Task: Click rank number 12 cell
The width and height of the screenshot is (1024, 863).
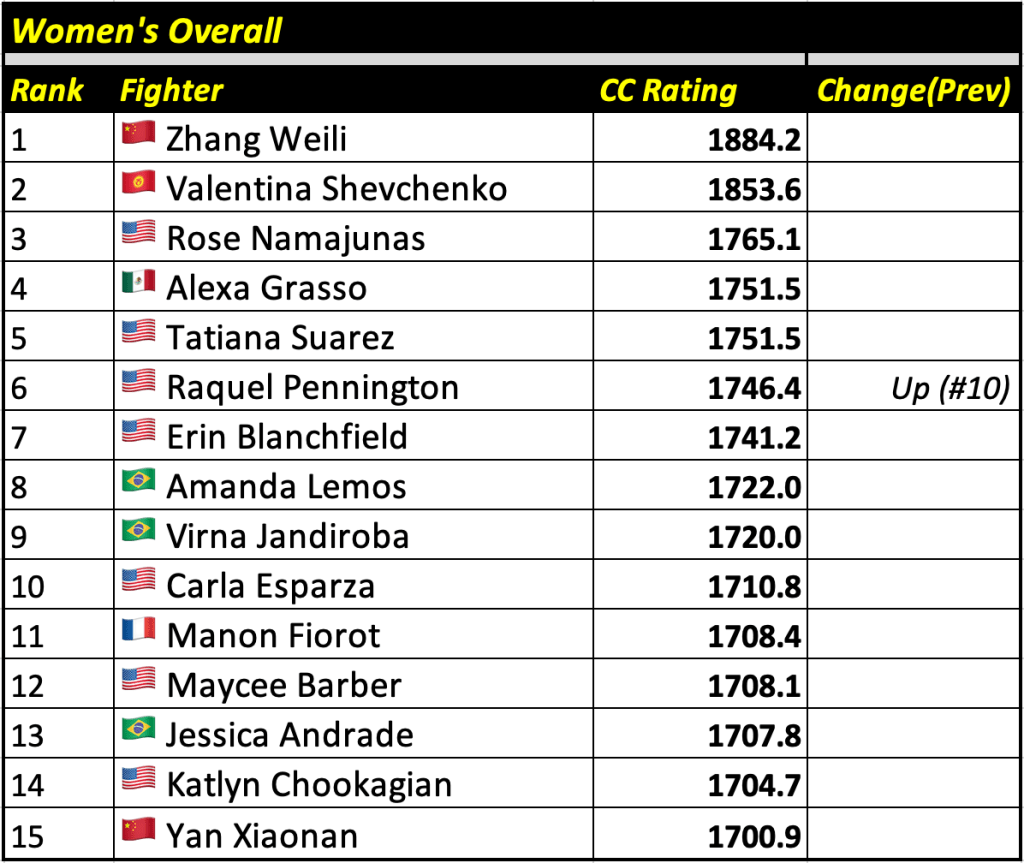Action: pyautogui.click(x=28, y=686)
